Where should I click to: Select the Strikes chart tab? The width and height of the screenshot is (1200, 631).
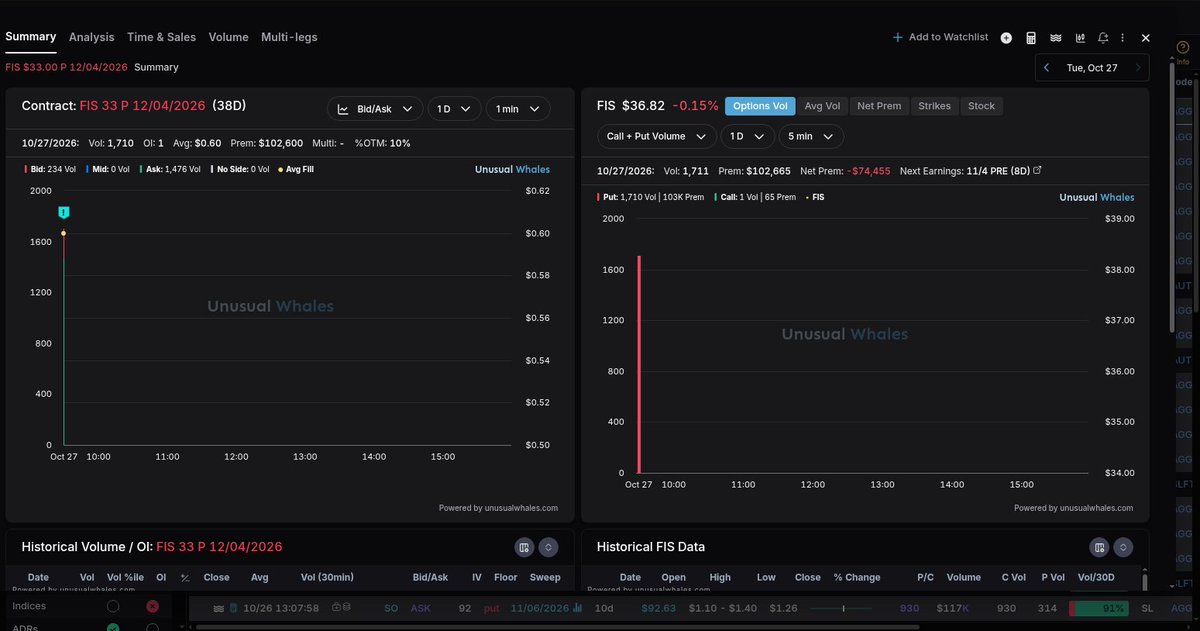click(935, 106)
